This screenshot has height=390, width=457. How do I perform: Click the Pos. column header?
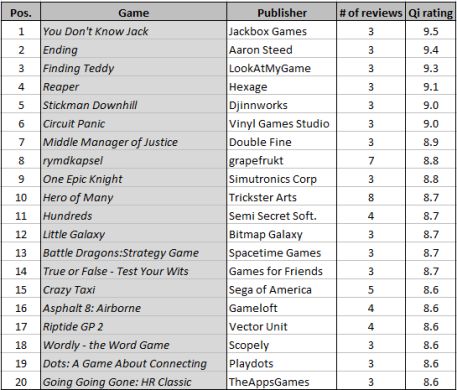21,13
